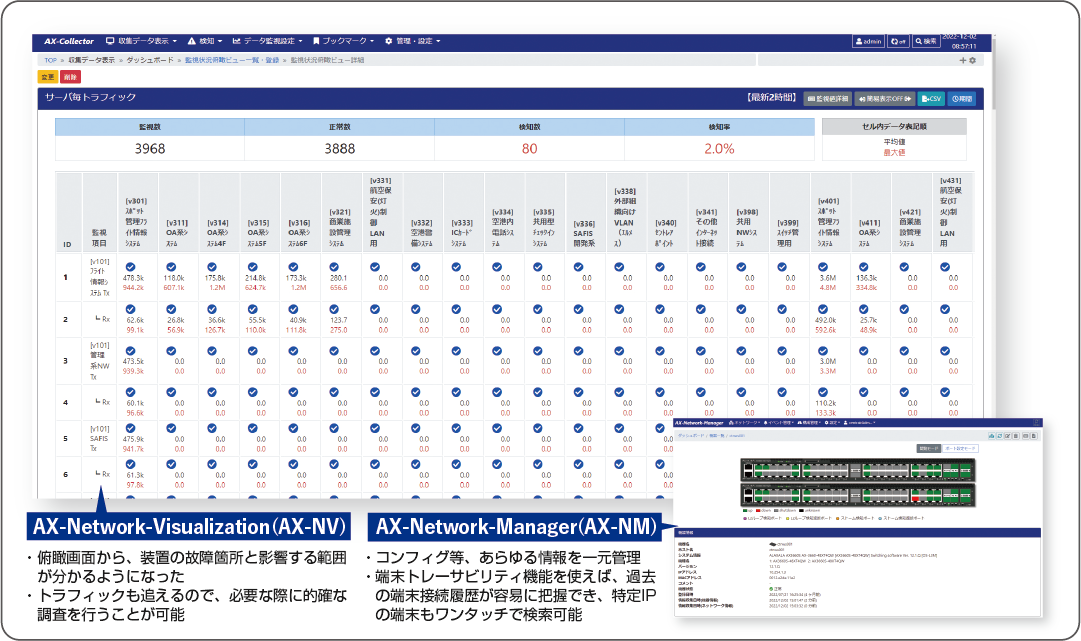Screen dimensions: 1081x641
Task: Open the gear settings icon in breadcrumb bar
Action: (x=972, y=61)
